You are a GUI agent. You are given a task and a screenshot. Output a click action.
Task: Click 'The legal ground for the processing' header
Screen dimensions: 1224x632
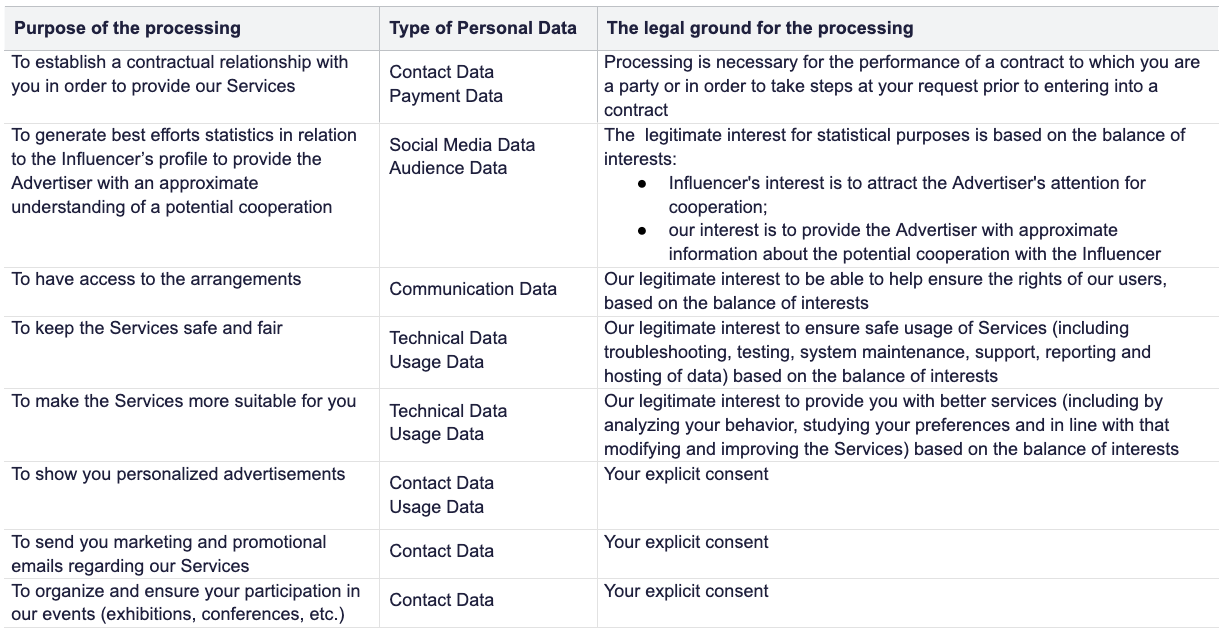coord(760,28)
